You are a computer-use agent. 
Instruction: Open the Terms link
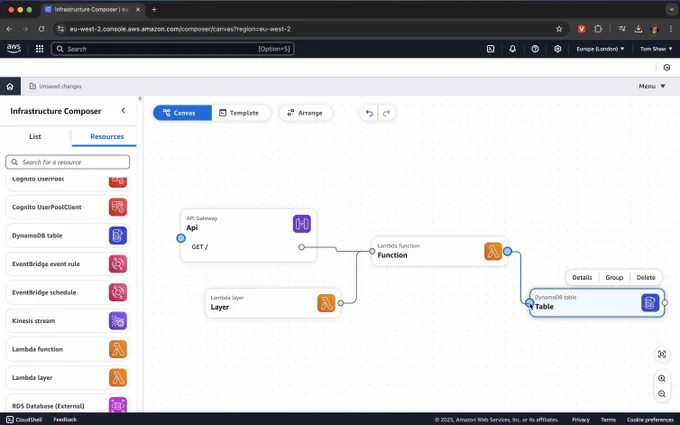coord(608,419)
